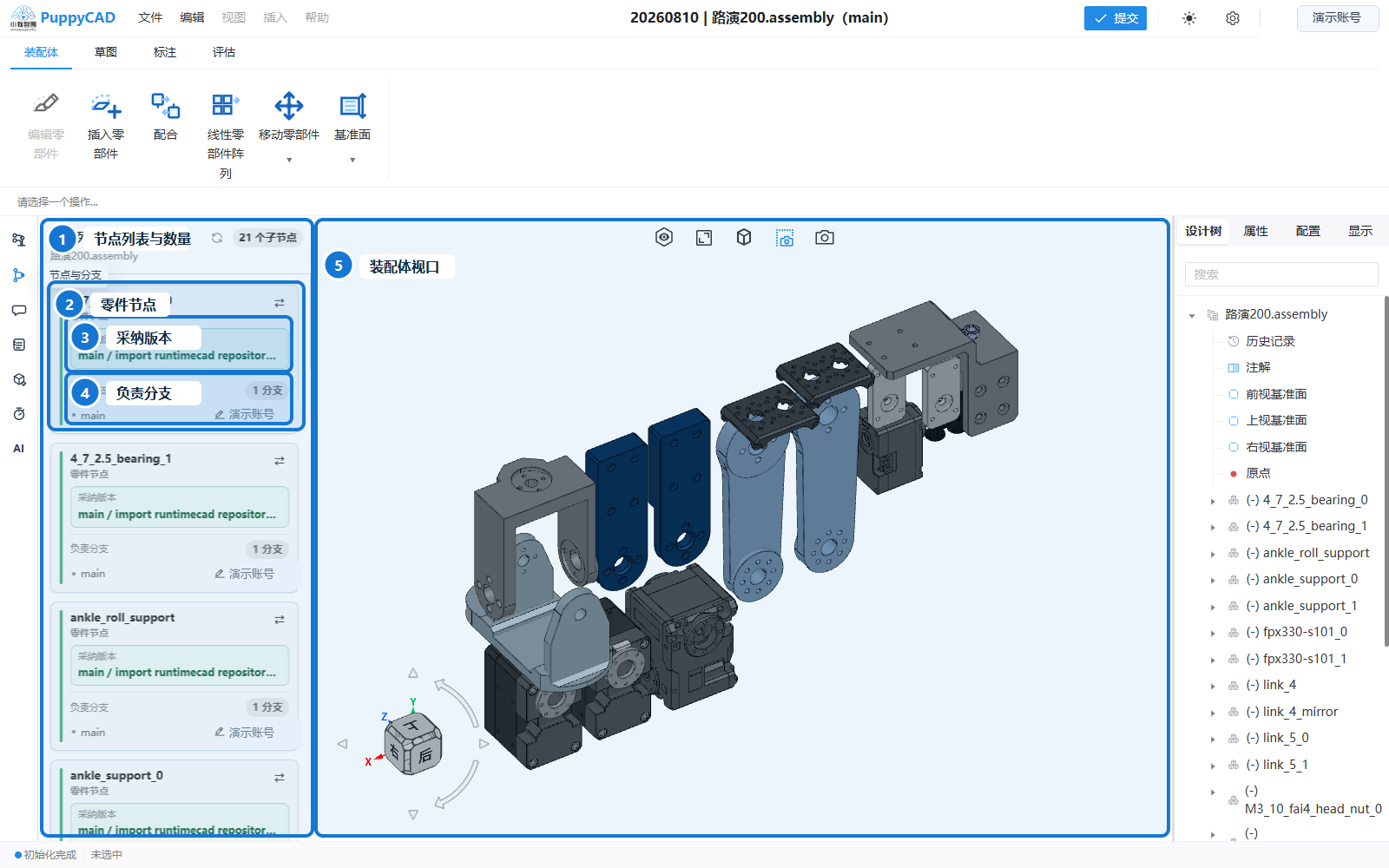Select the 插入零部件 insert component tool
The height and width of the screenshot is (868, 1389).
106,126
